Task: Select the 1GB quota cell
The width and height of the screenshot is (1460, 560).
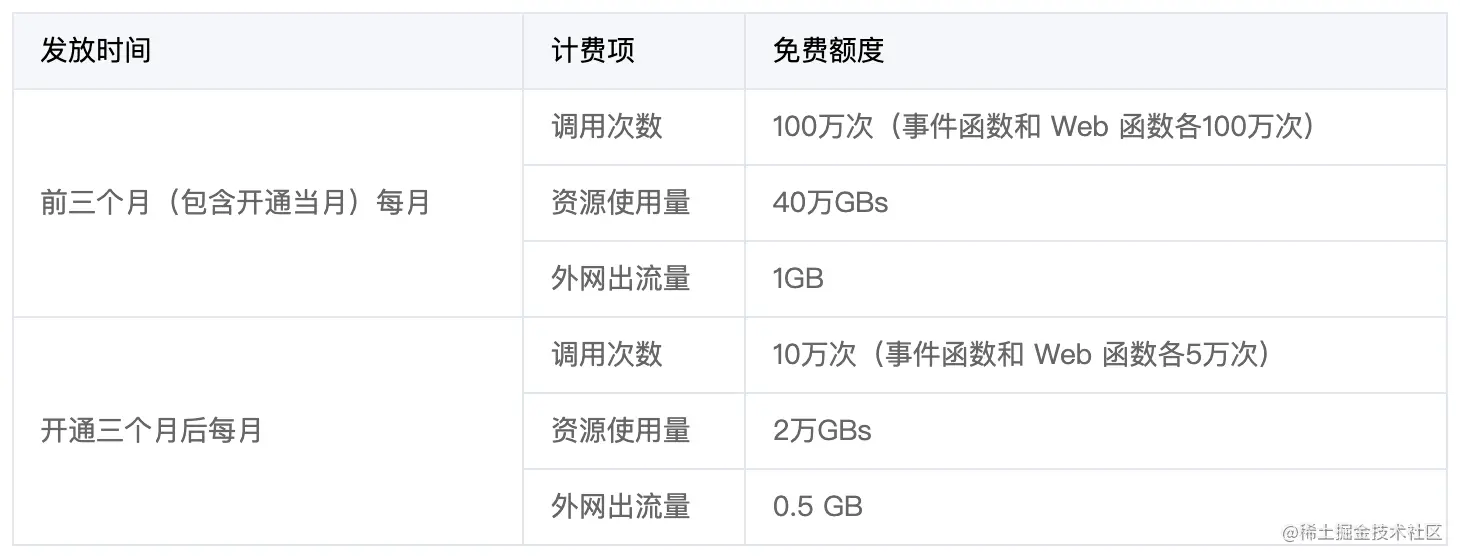Action: pos(798,279)
